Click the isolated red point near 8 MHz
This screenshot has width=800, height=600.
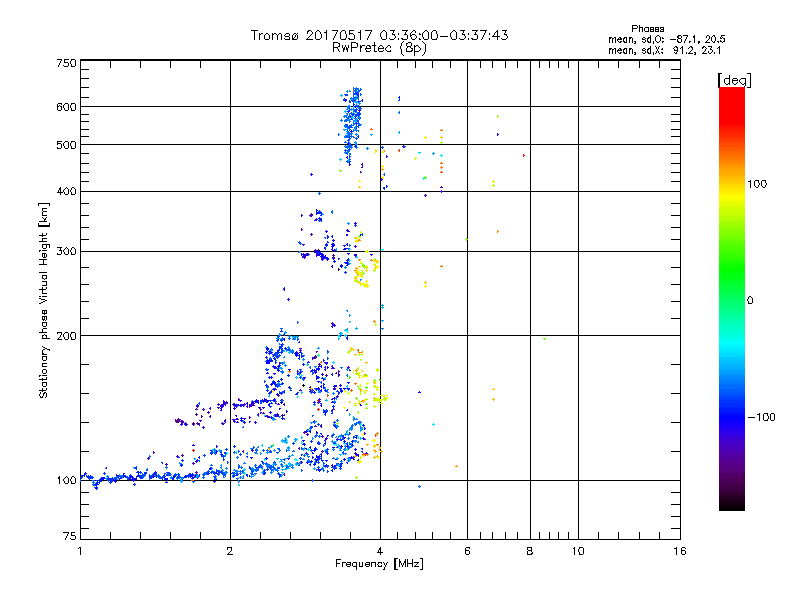coord(524,156)
